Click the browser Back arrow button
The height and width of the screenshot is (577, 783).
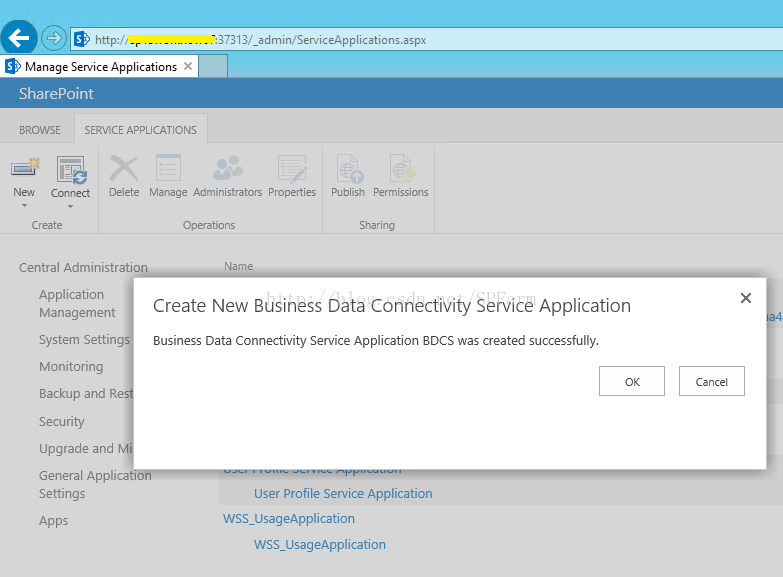[18, 38]
